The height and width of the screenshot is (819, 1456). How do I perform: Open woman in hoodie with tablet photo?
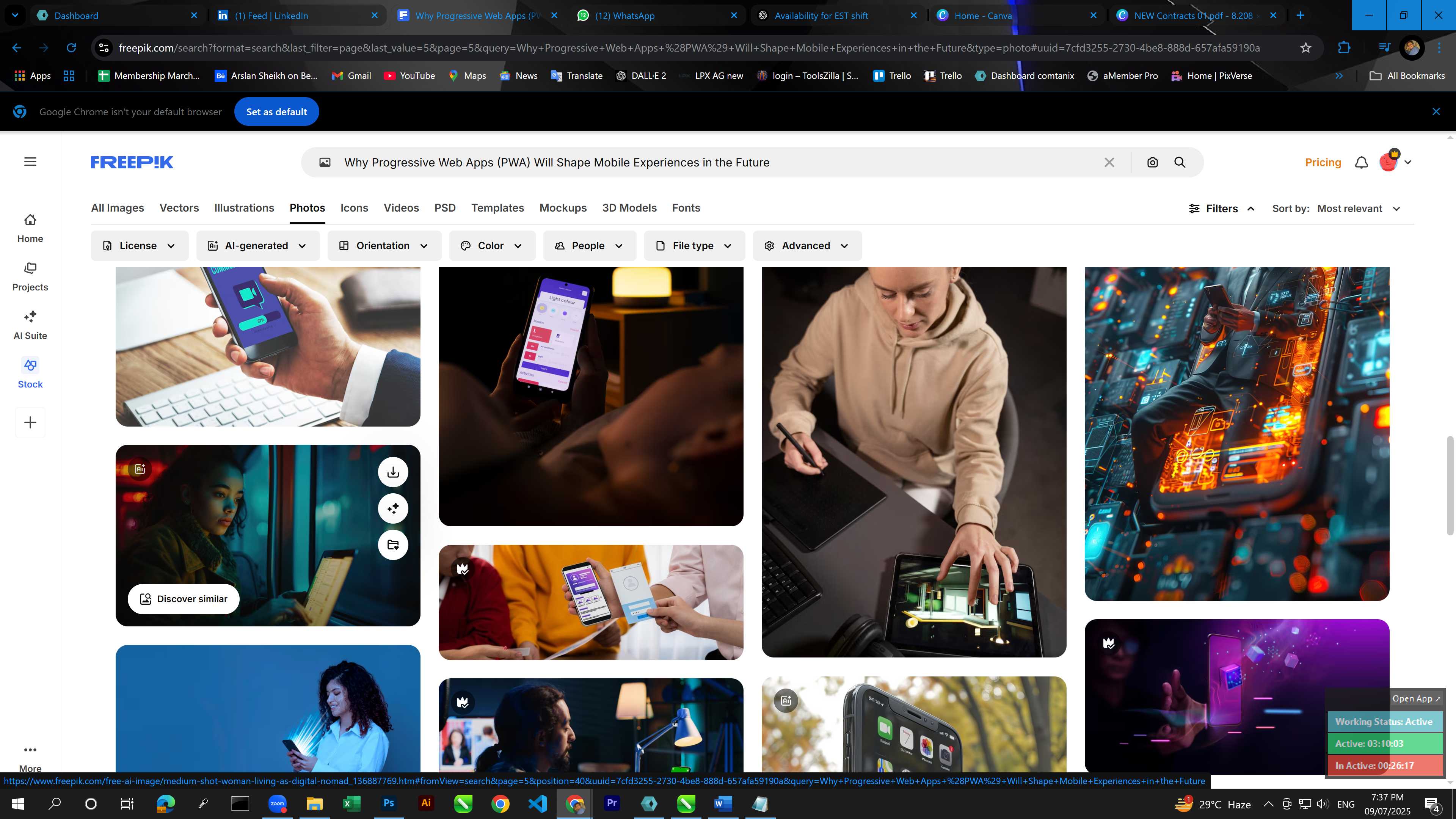point(914,462)
